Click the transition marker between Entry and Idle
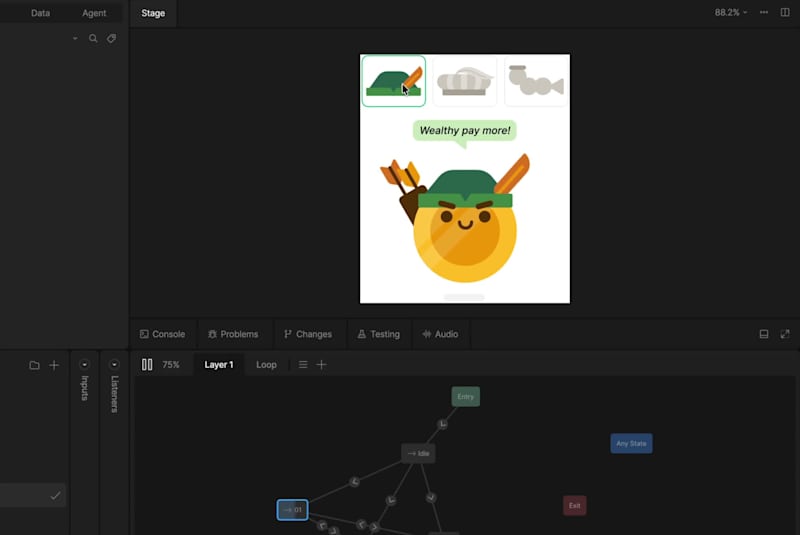This screenshot has width=800, height=535. coord(443,424)
